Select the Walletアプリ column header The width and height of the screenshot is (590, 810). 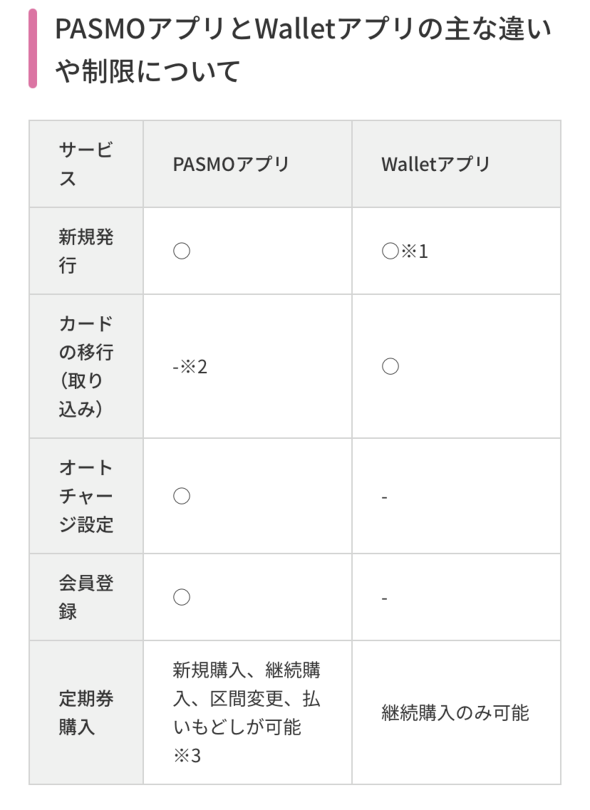pyautogui.click(x=436, y=164)
